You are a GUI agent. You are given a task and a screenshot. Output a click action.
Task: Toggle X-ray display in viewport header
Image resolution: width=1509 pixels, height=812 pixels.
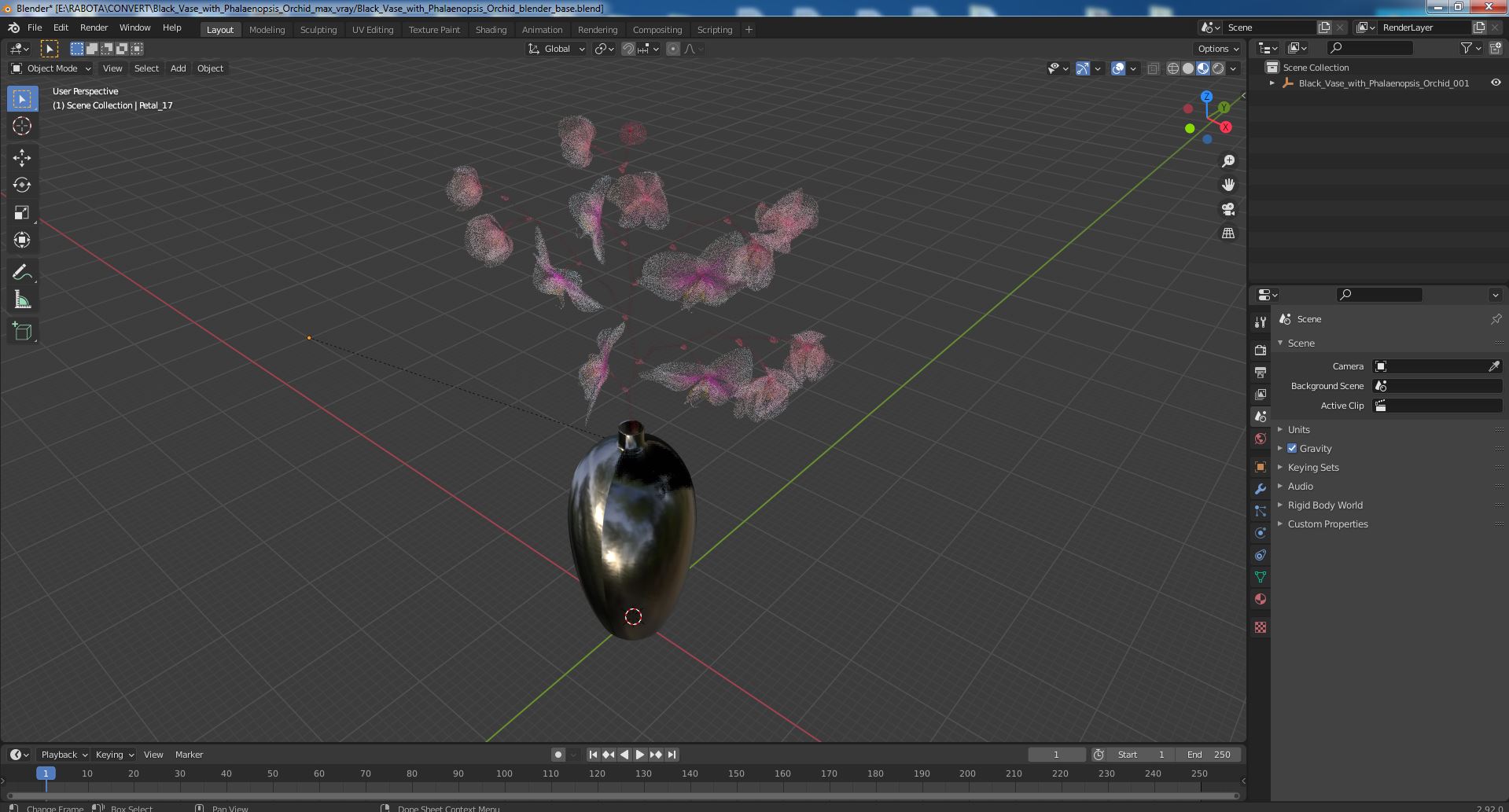(1154, 68)
